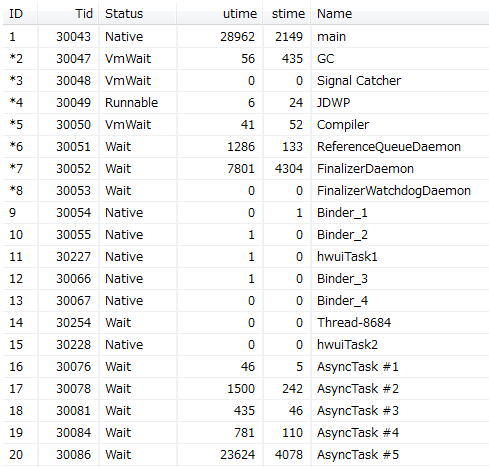Image resolution: width=489 pixels, height=467 pixels.
Task: Select the AsyncTask #5 row
Action: (x=246, y=454)
